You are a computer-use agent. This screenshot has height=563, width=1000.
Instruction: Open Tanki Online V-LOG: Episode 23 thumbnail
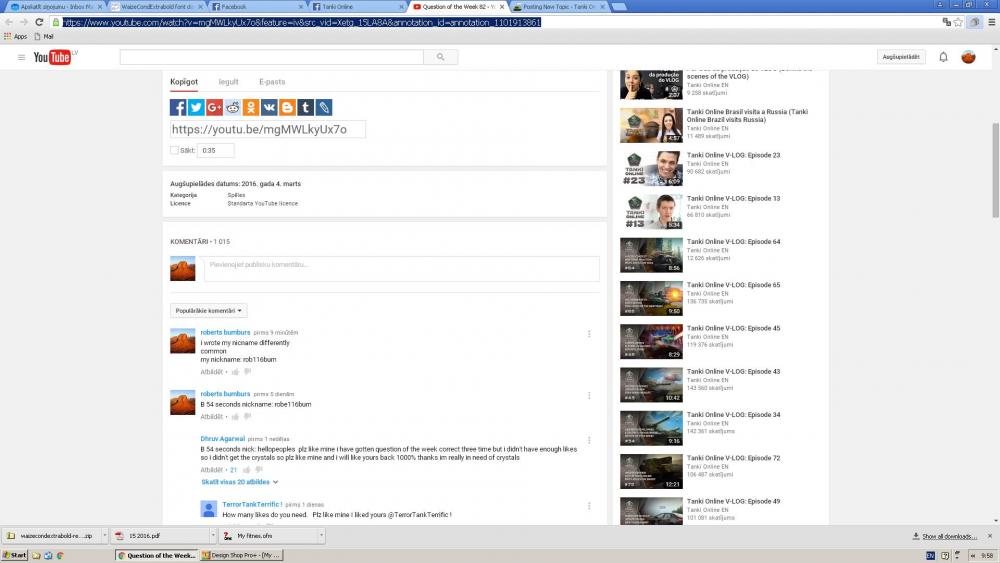[x=651, y=168]
